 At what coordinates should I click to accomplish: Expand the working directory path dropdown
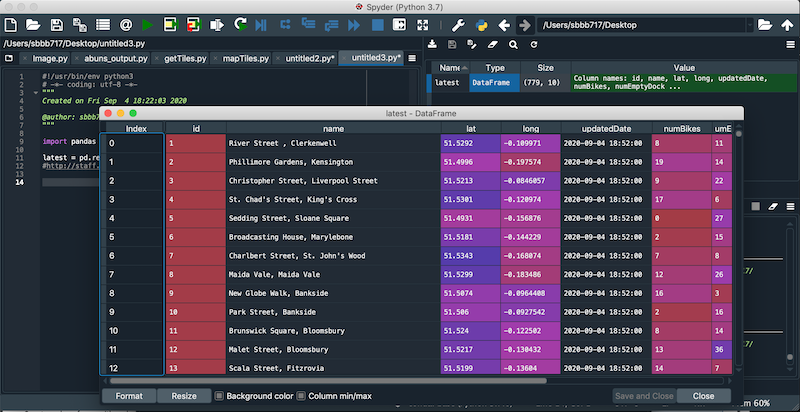[x=749, y=25]
